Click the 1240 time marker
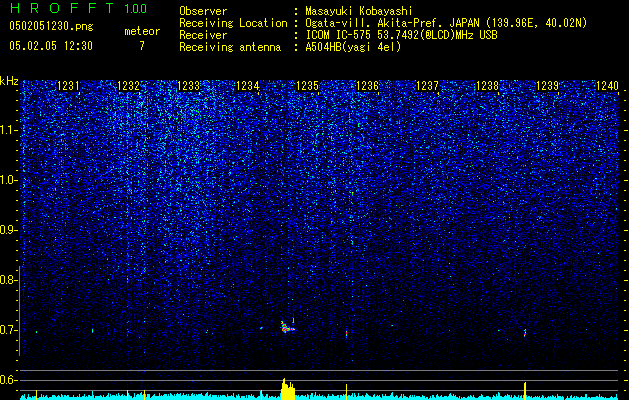Image resolution: width=629 pixels, height=400 pixels. (607, 86)
